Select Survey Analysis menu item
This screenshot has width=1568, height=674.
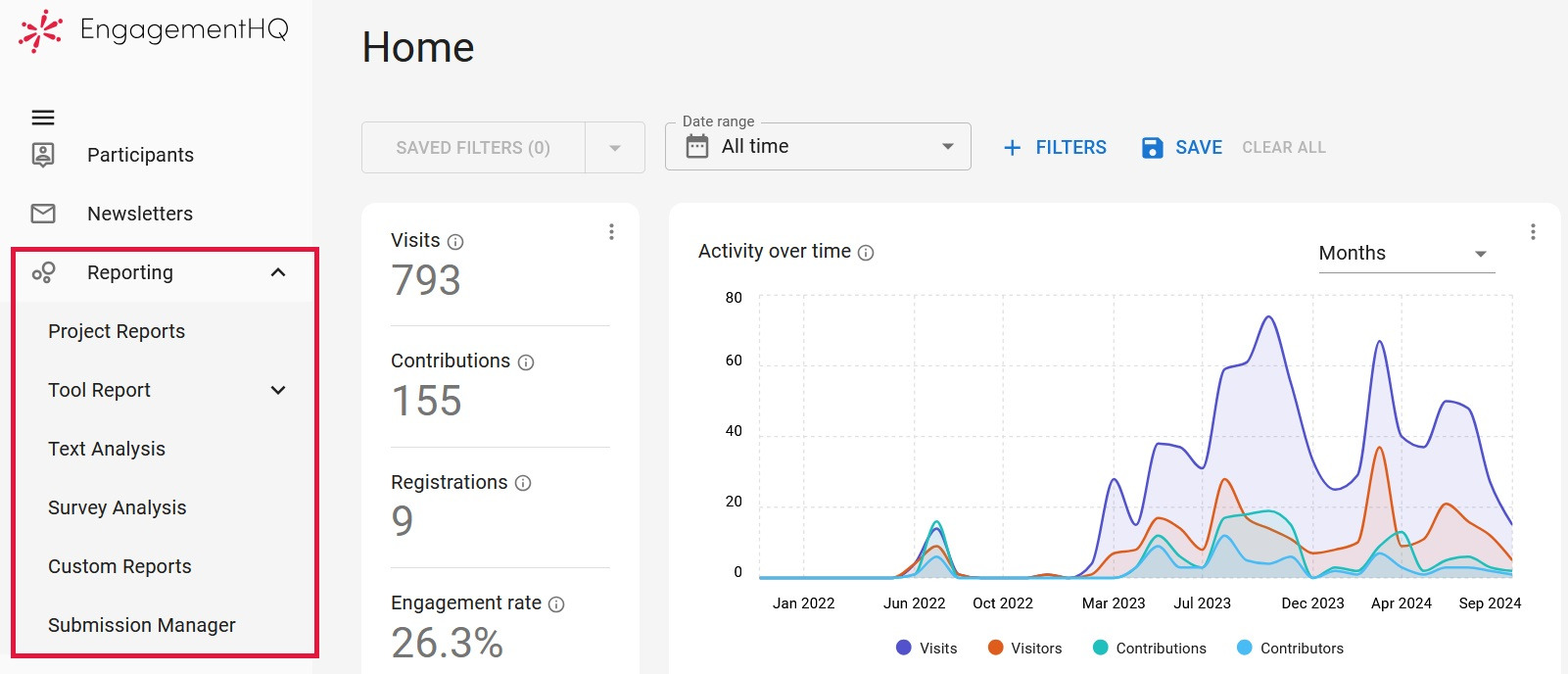[118, 507]
